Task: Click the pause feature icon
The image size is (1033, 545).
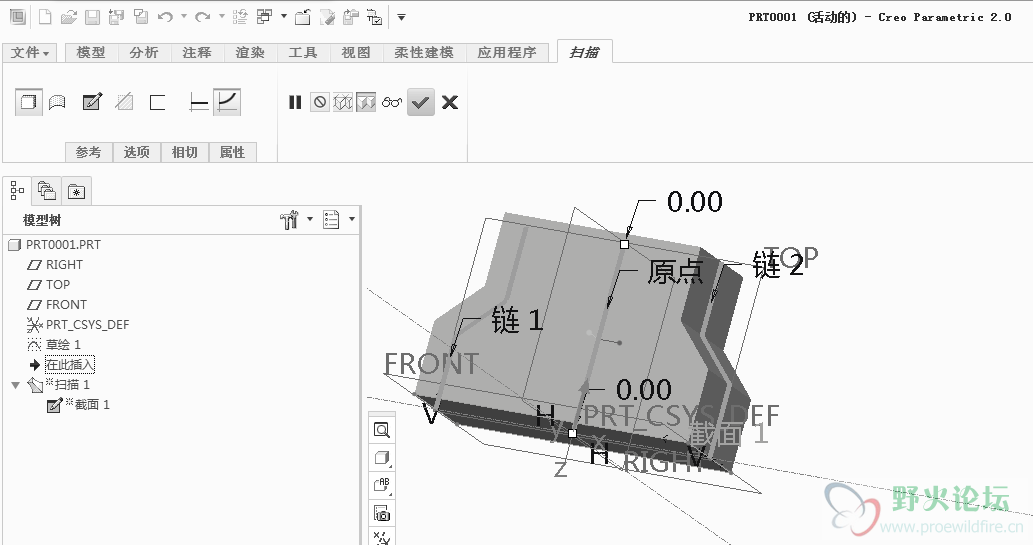Action: 295,102
